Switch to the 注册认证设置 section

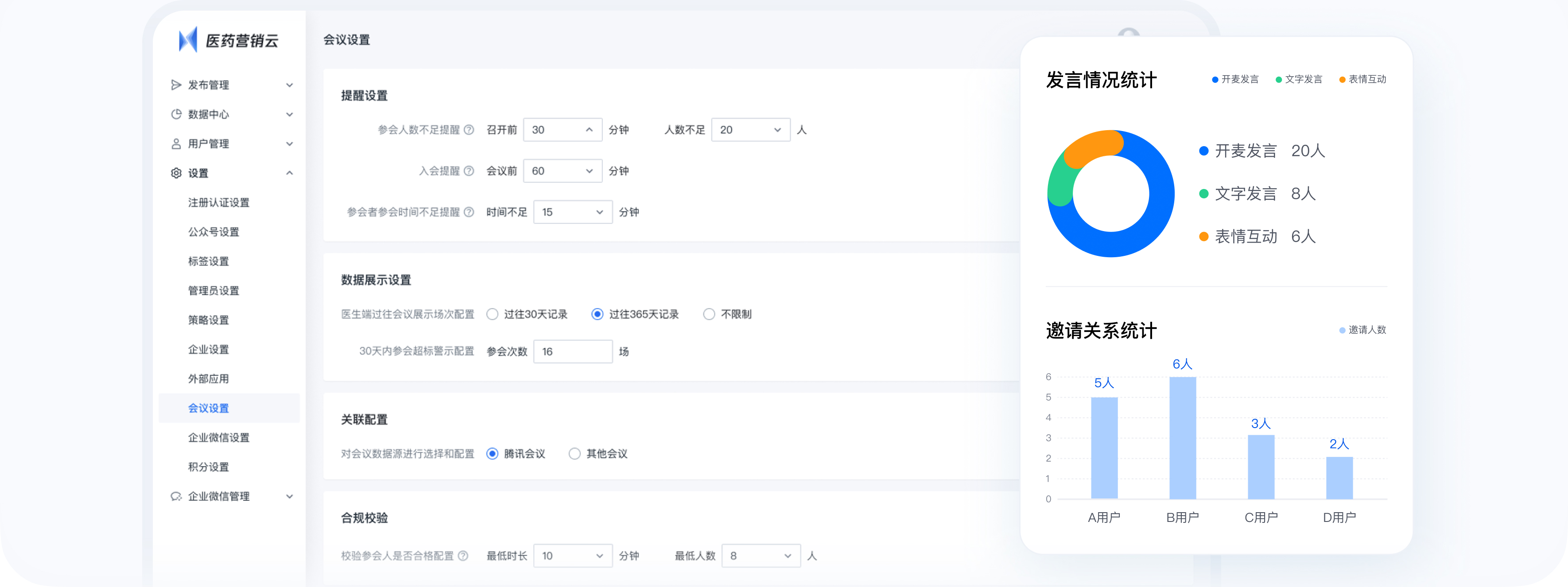point(217,203)
